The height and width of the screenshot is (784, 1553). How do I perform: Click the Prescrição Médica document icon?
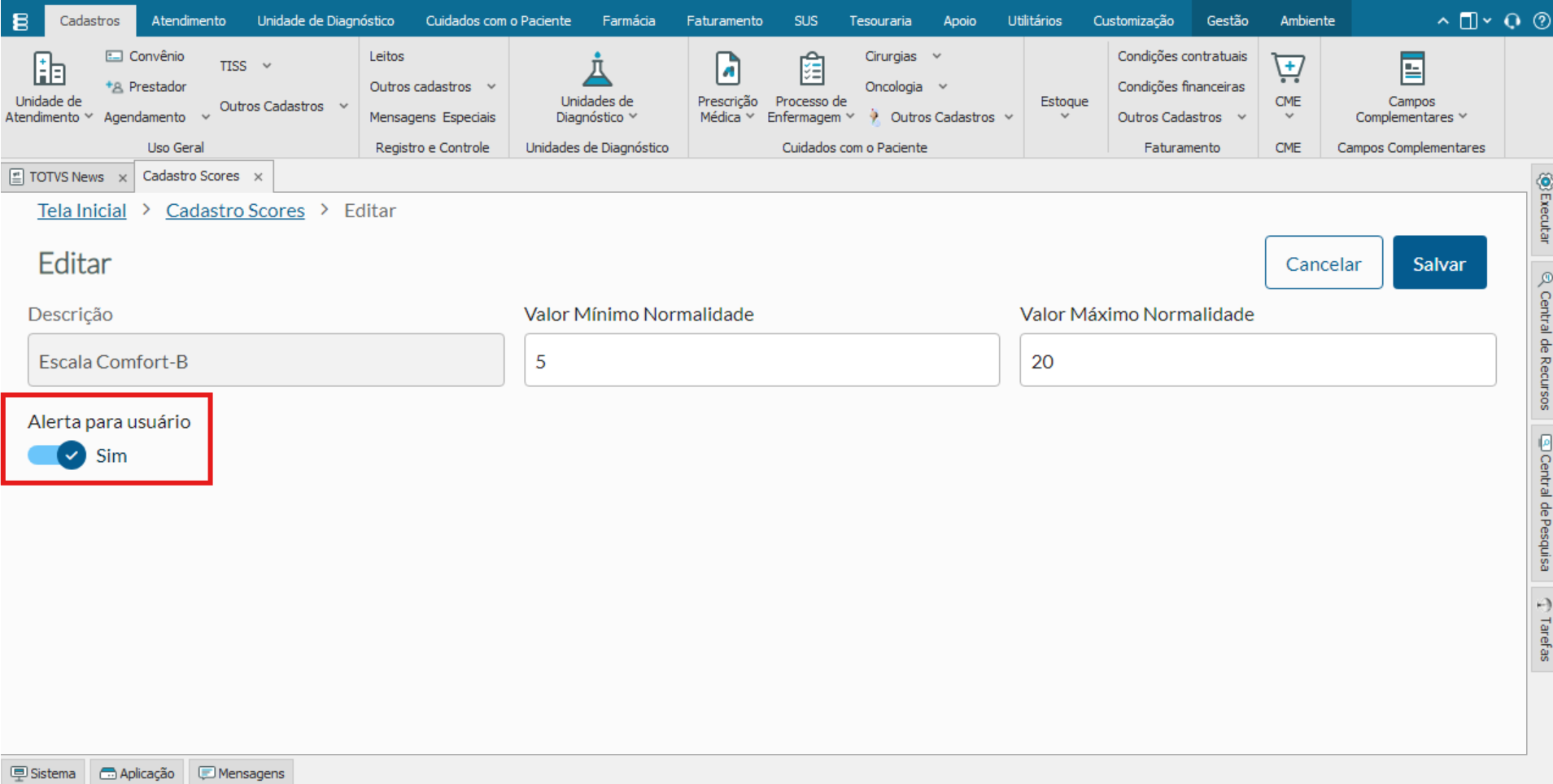(x=727, y=69)
